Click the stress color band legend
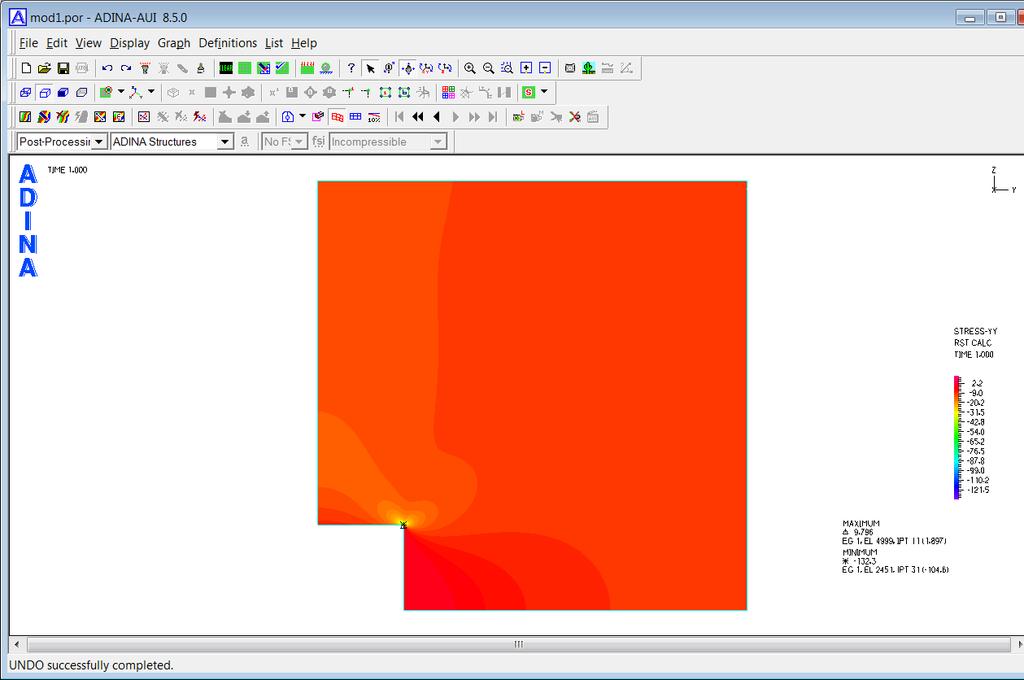Screen dimensions: 1024x680 957,437
